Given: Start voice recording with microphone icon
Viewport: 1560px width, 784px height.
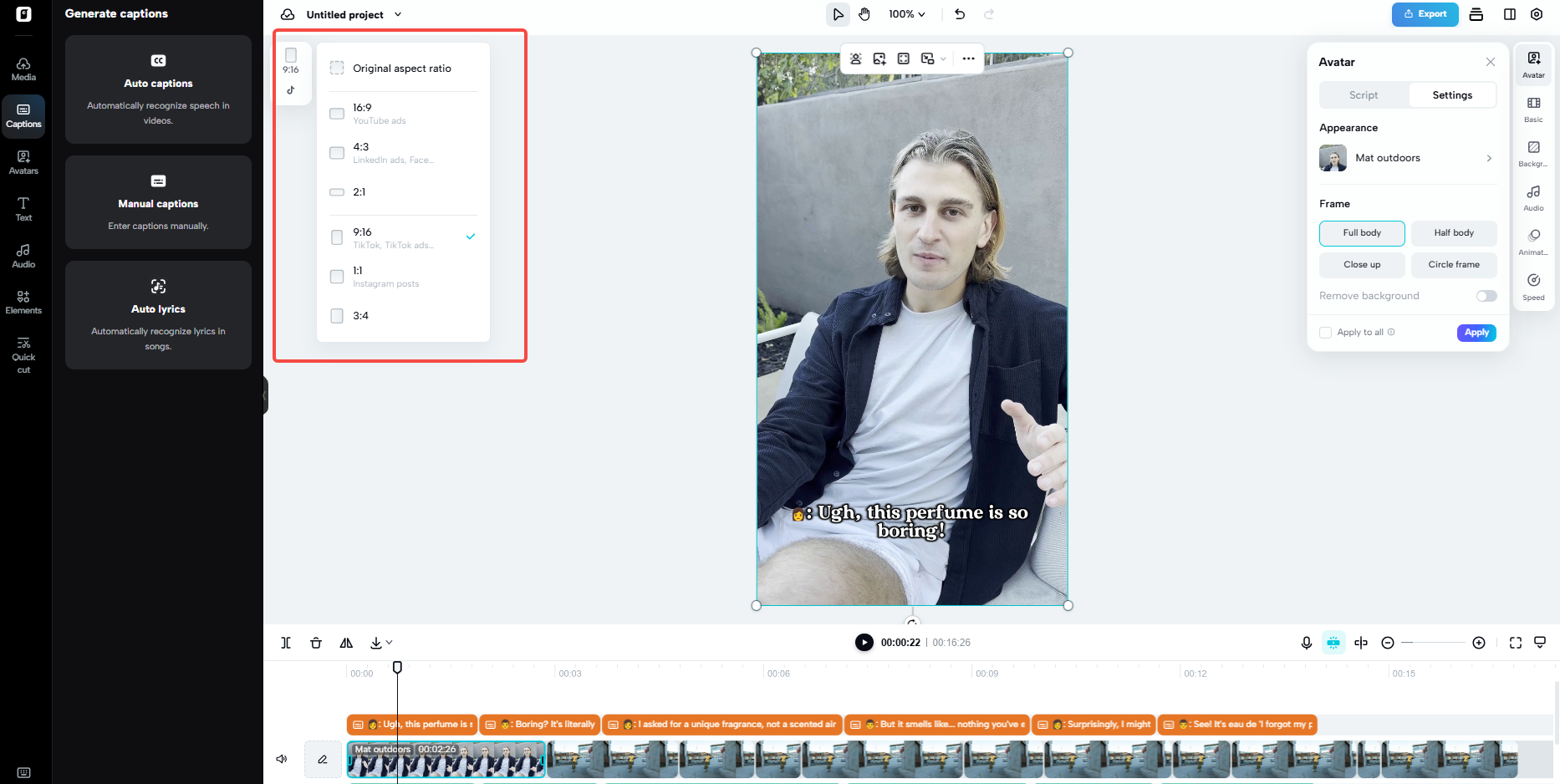Looking at the screenshot, I should coord(1306,643).
